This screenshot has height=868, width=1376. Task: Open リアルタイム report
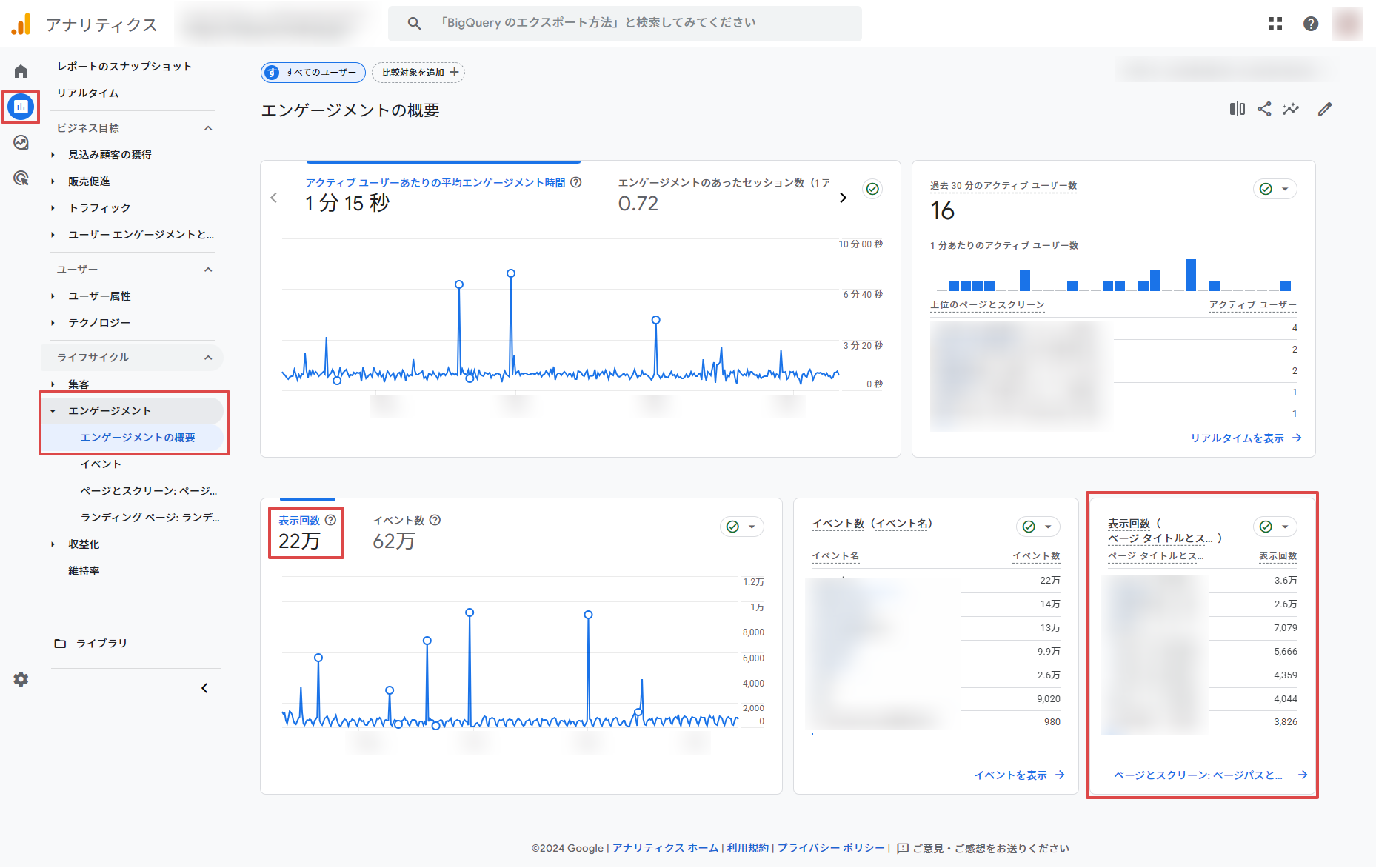87,93
